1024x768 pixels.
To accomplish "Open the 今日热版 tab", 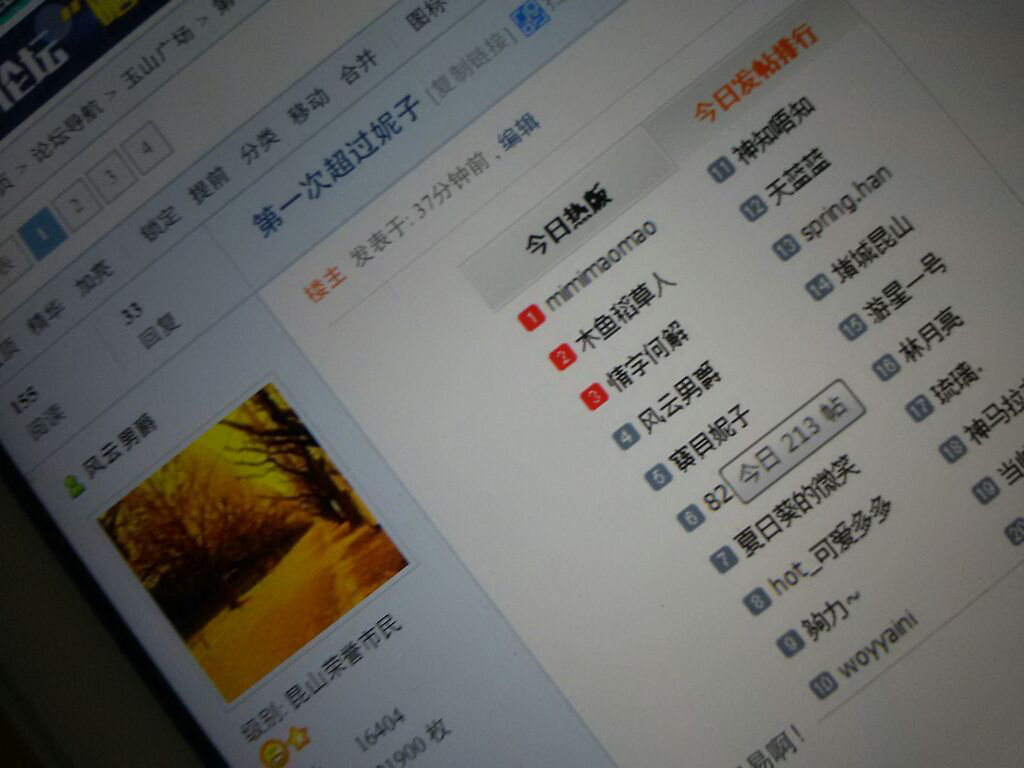I will tap(569, 222).
